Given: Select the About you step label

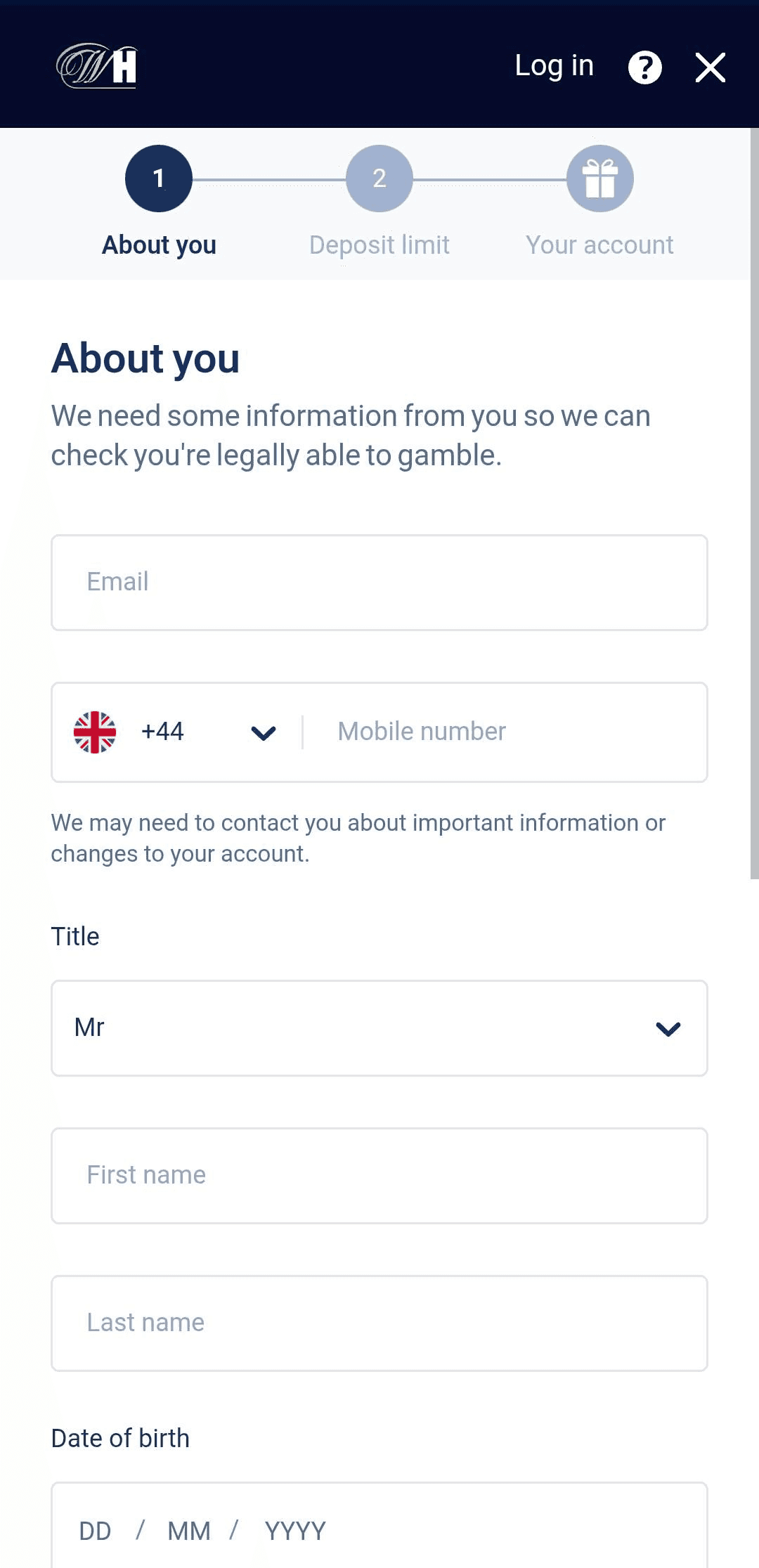Looking at the screenshot, I should (158, 245).
